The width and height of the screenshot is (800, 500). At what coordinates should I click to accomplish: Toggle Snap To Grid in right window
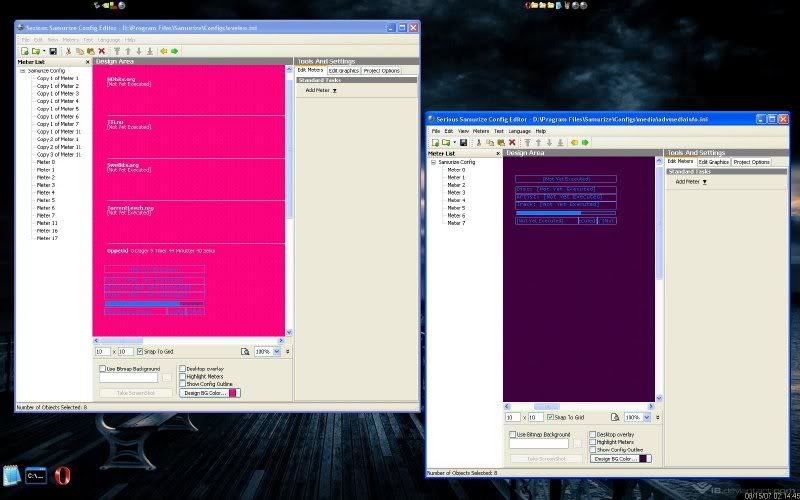coord(551,417)
